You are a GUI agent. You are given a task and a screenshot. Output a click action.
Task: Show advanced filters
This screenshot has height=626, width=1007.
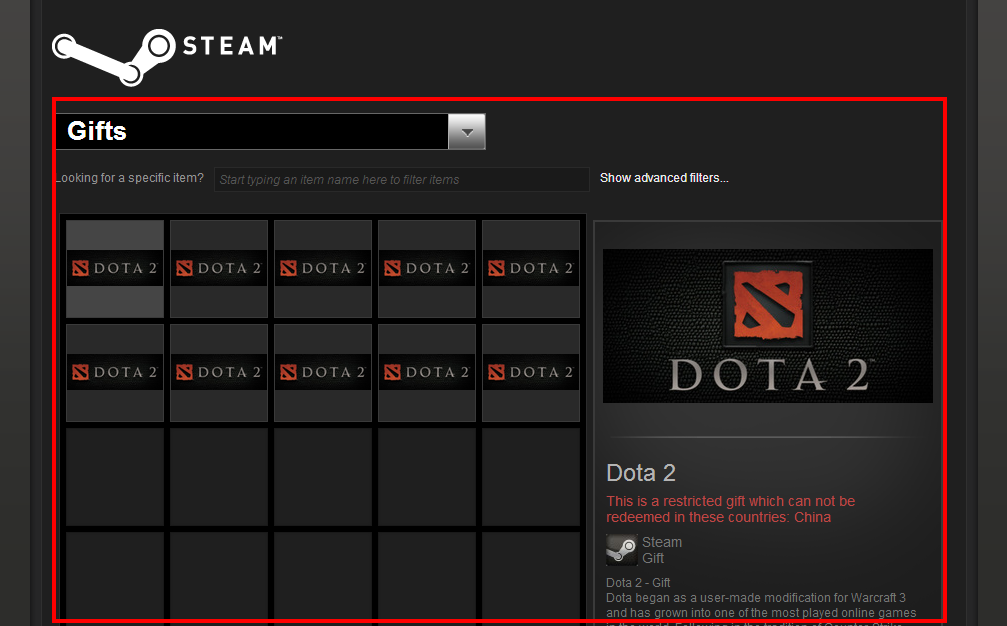[664, 178]
